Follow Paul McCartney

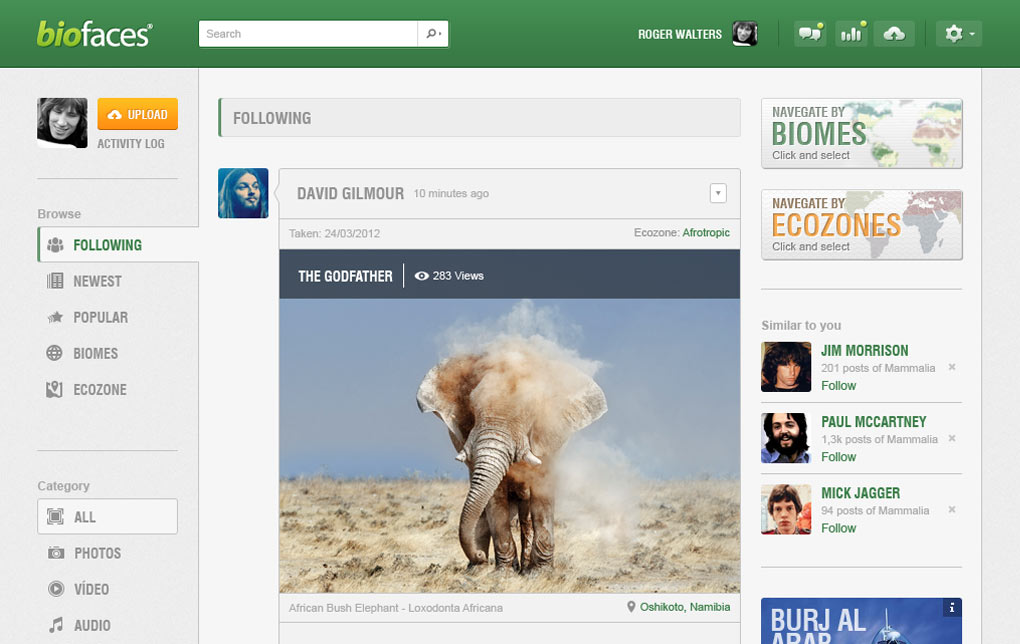[839, 457]
